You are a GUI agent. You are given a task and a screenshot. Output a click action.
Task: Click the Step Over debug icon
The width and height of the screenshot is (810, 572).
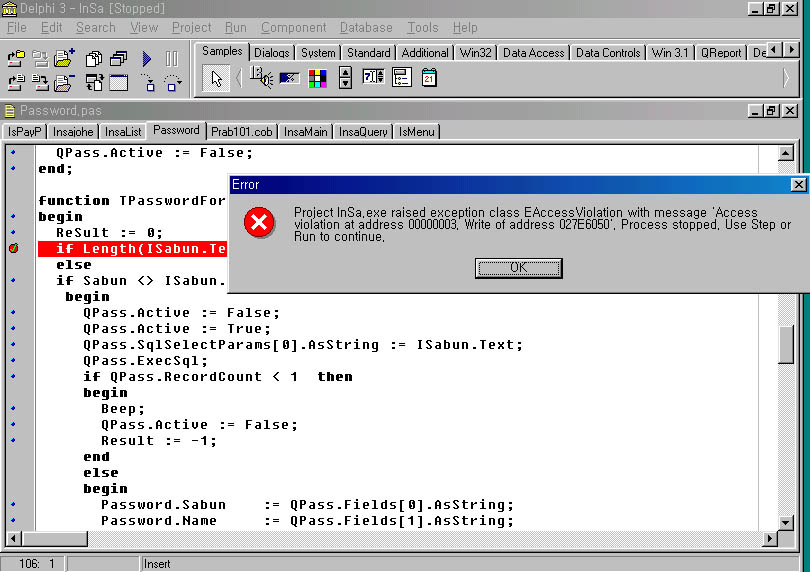[x=173, y=83]
